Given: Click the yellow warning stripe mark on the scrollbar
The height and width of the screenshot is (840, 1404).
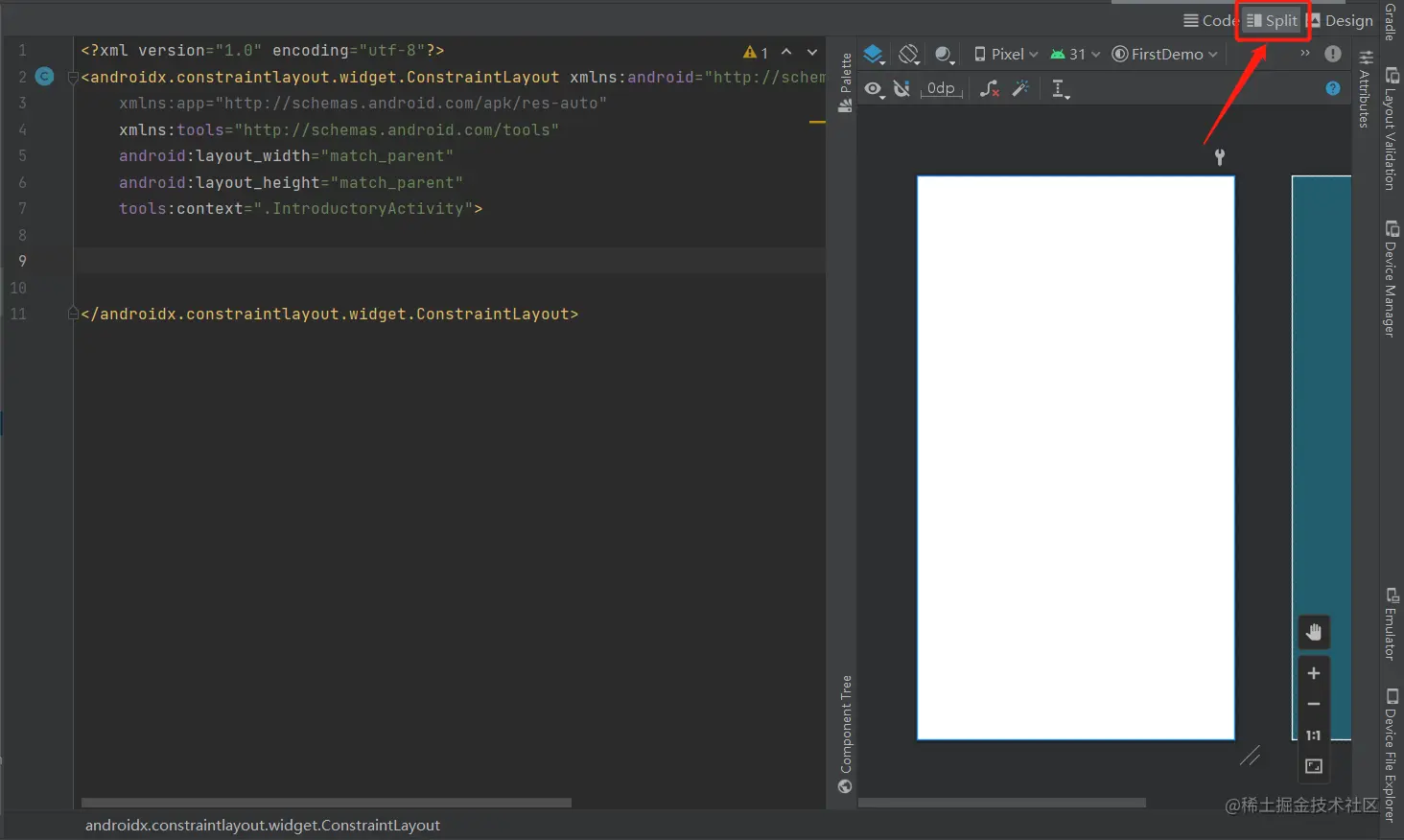Looking at the screenshot, I should click(x=817, y=123).
